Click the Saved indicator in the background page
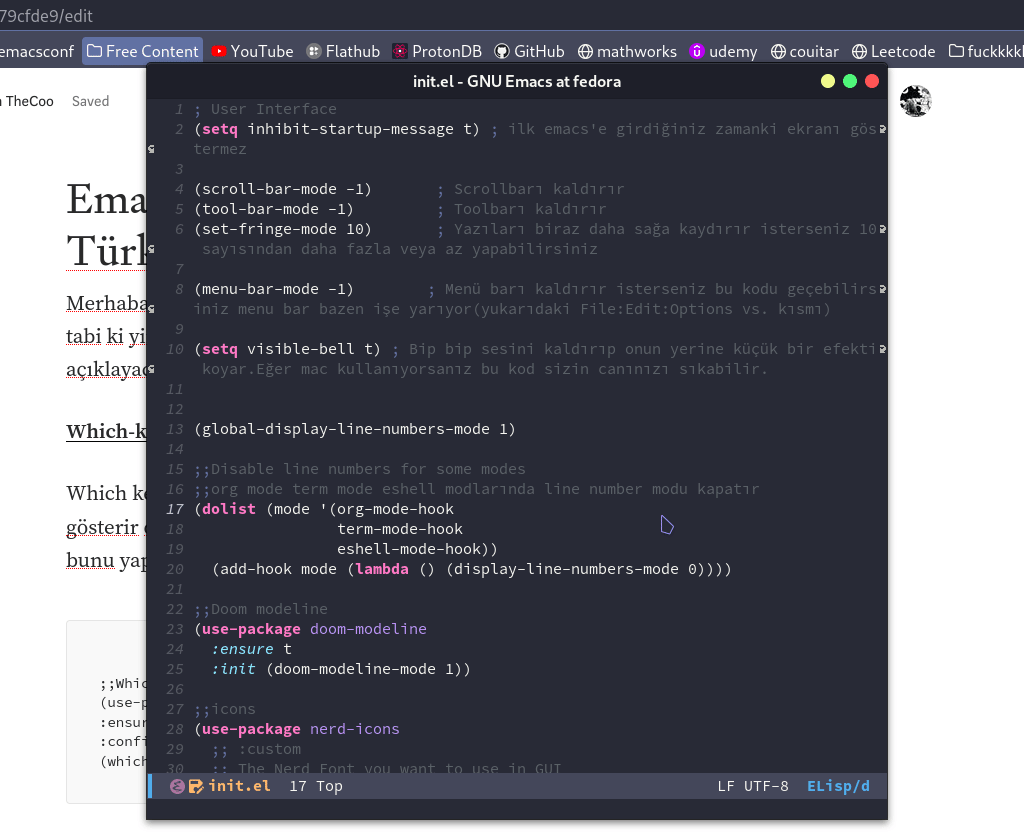Screen dimensions: 1024x839 pos(90,101)
